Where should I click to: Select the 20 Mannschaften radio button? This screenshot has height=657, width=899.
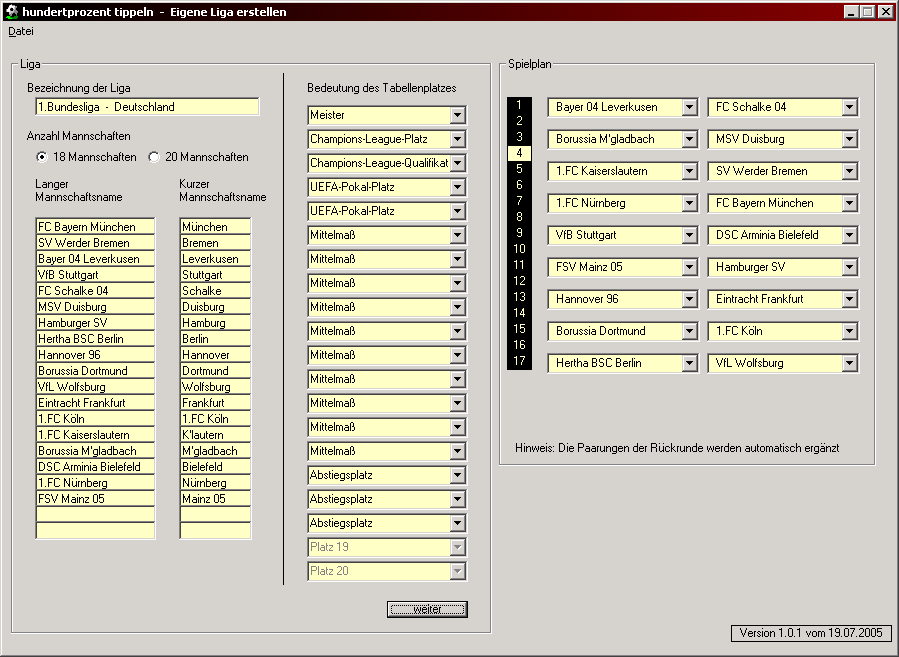pyautogui.click(x=154, y=157)
